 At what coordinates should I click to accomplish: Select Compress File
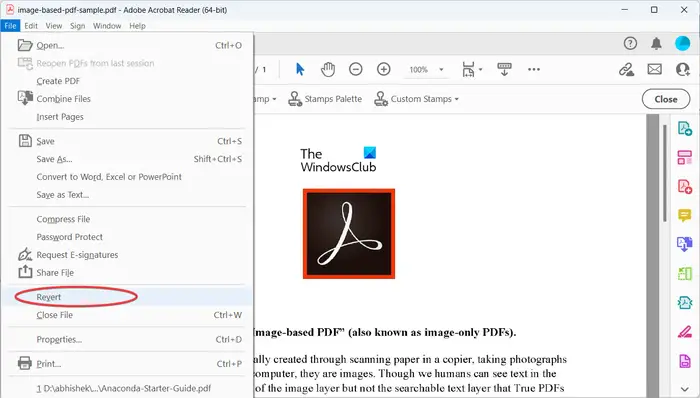(x=127, y=219)
